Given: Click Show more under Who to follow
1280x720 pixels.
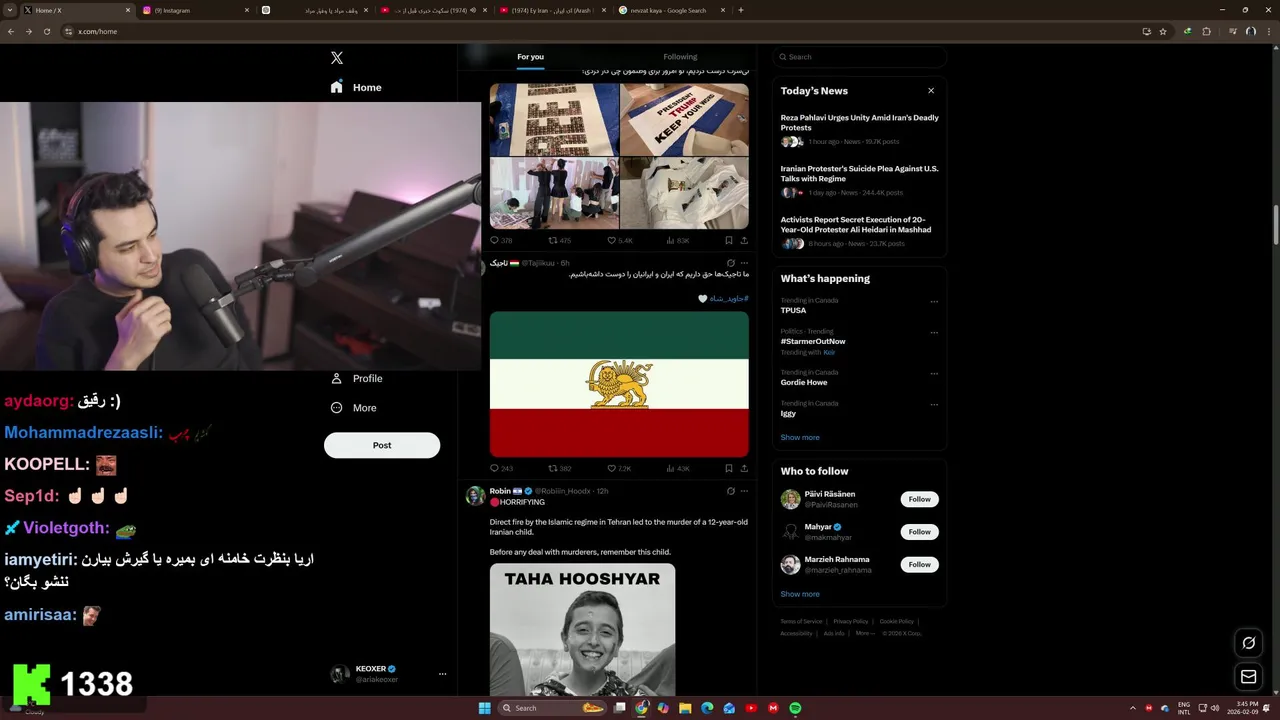Looking at the screenshot, I should (800, 594).
